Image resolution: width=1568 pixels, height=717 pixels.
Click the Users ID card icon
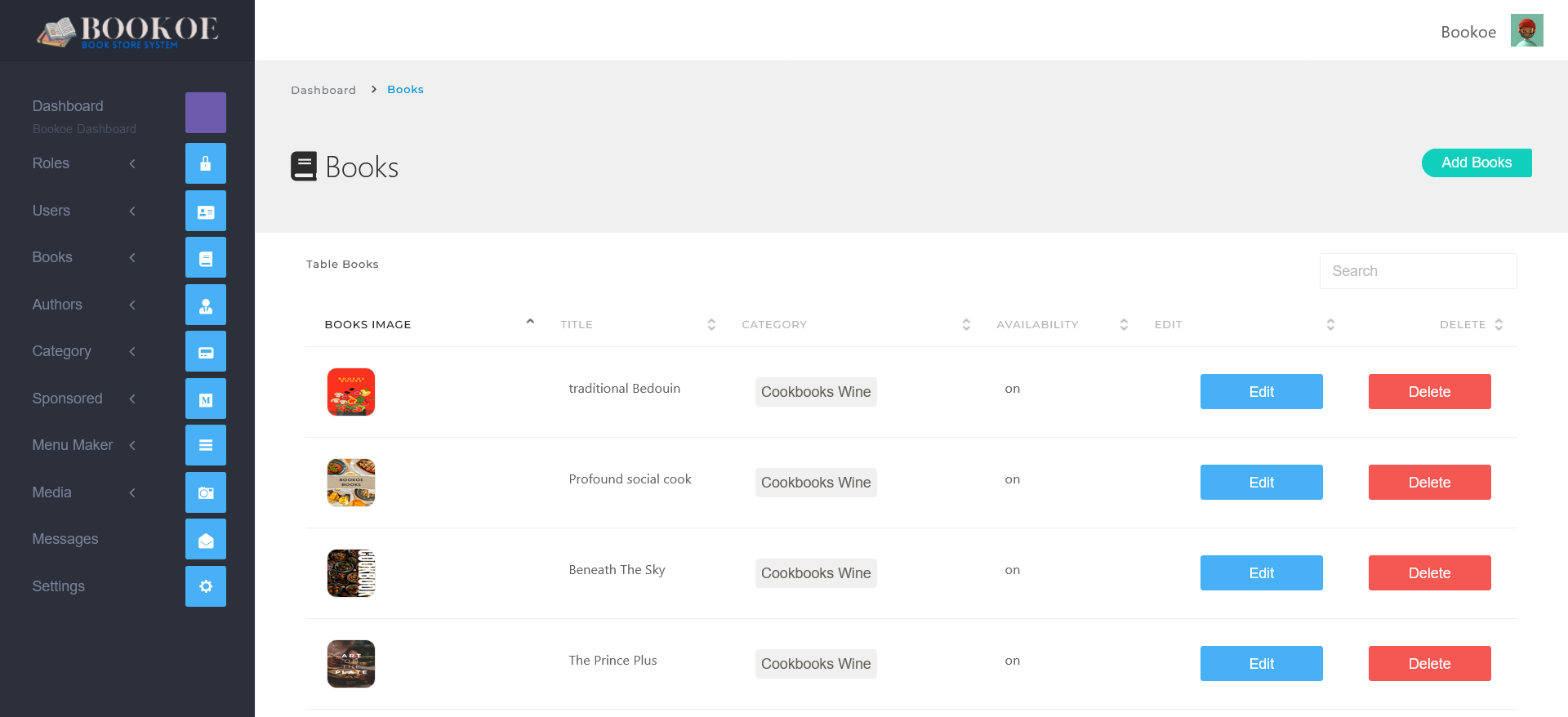[205, 211]
